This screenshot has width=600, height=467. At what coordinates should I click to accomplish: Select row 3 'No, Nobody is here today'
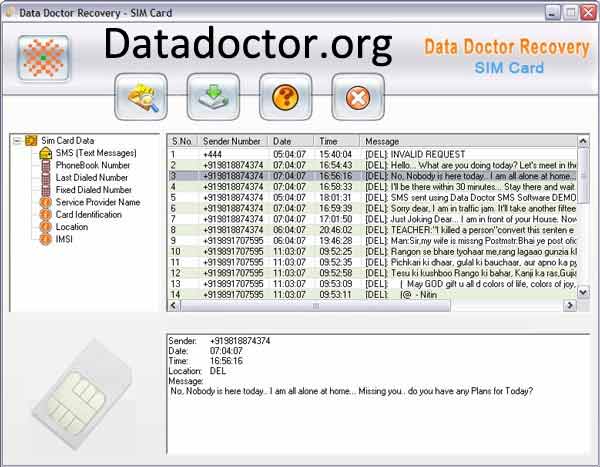point(372,176)
